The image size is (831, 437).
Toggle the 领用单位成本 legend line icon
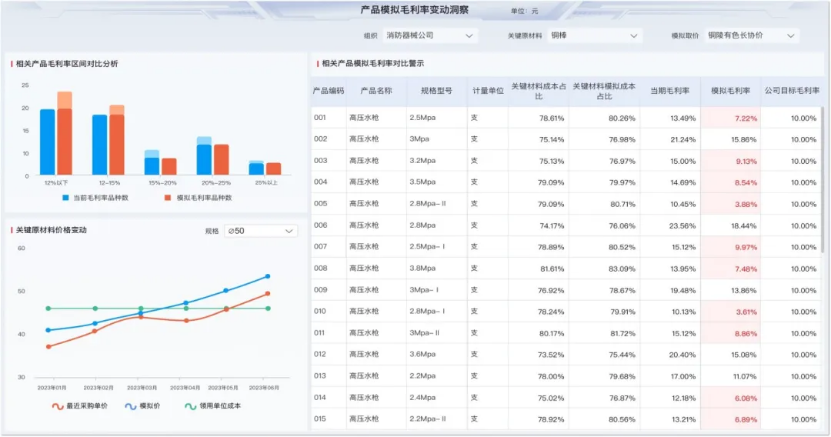pyautogui.click(x=190, y=406)
